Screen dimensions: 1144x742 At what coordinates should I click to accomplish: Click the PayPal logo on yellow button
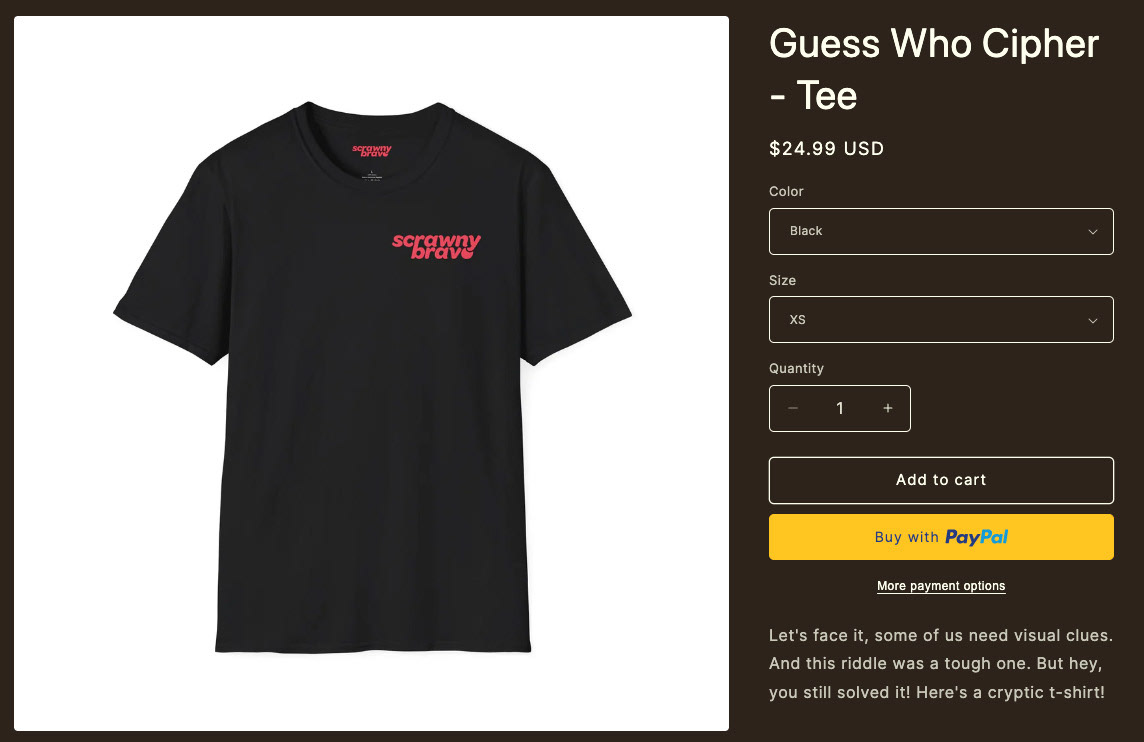(x=976, y=538)
